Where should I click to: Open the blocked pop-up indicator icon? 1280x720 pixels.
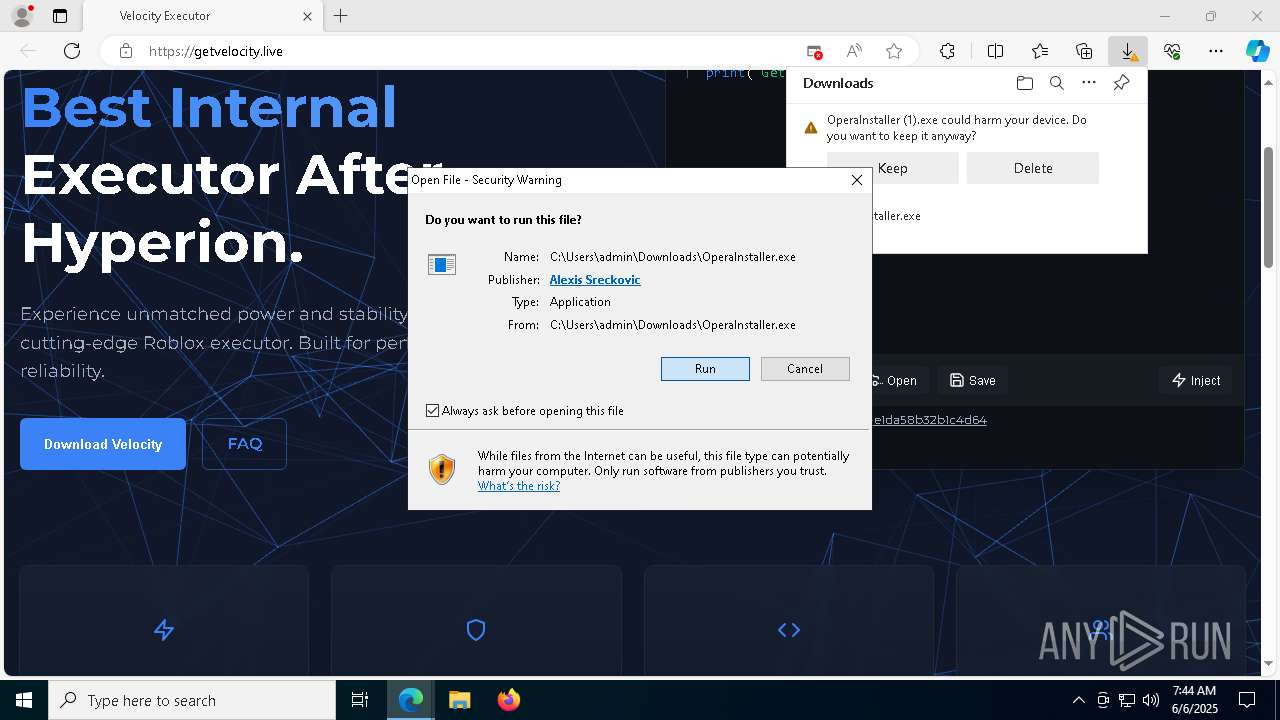pyautogui.click(x=814, y=51)
